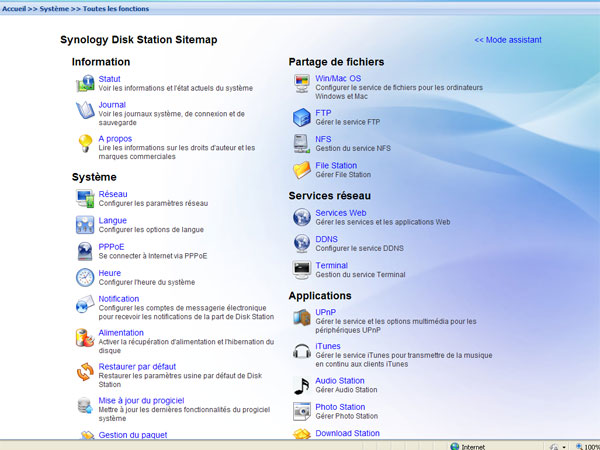The height and width of the screenshot is (450, 600).
Task: Go to Système in the breadcrumb
Action: (54, 8)
